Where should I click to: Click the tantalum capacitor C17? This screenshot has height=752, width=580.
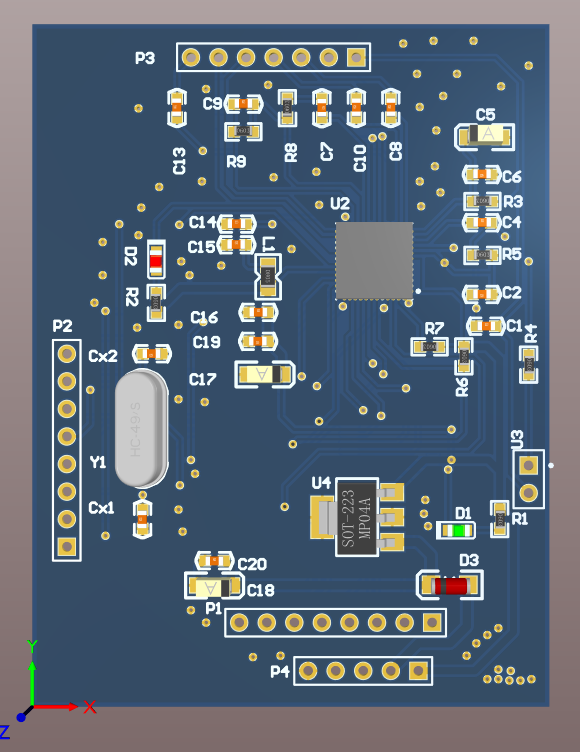click(264, 374)
